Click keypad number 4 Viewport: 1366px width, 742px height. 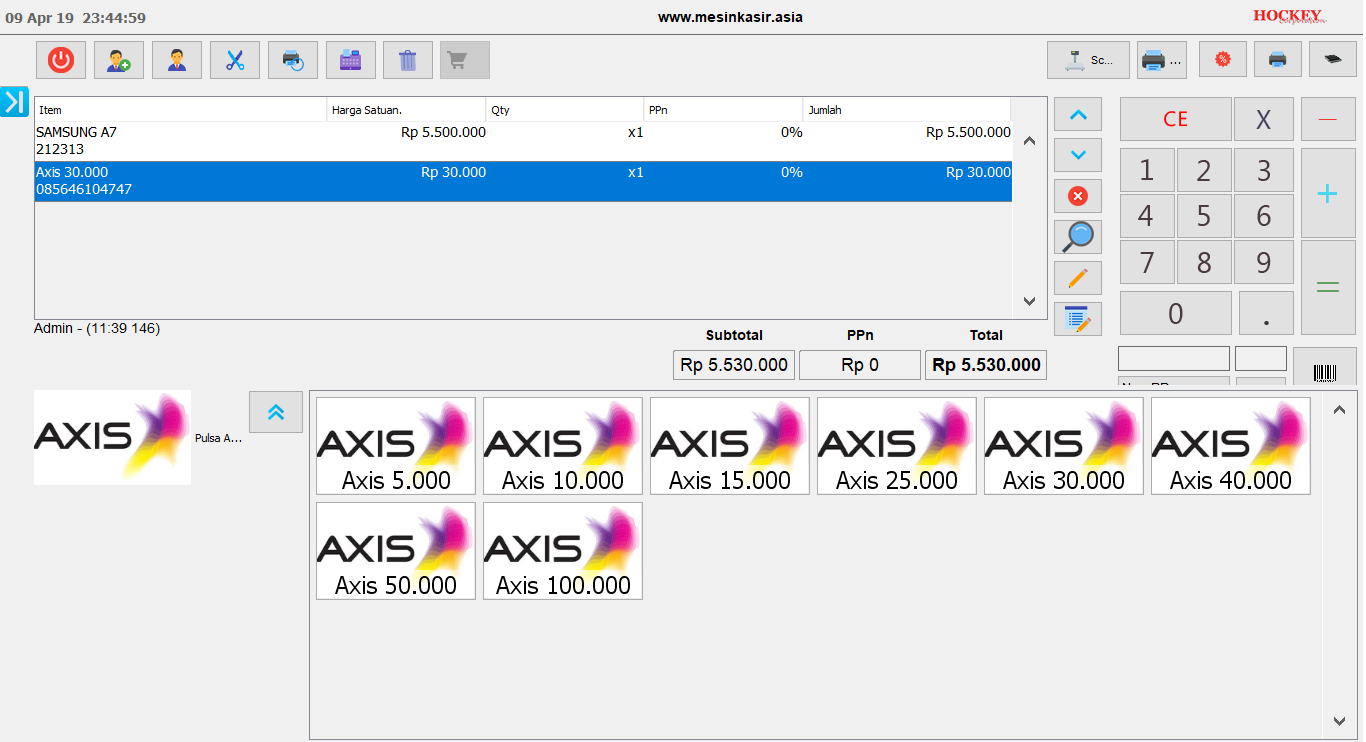[1147, 216]
